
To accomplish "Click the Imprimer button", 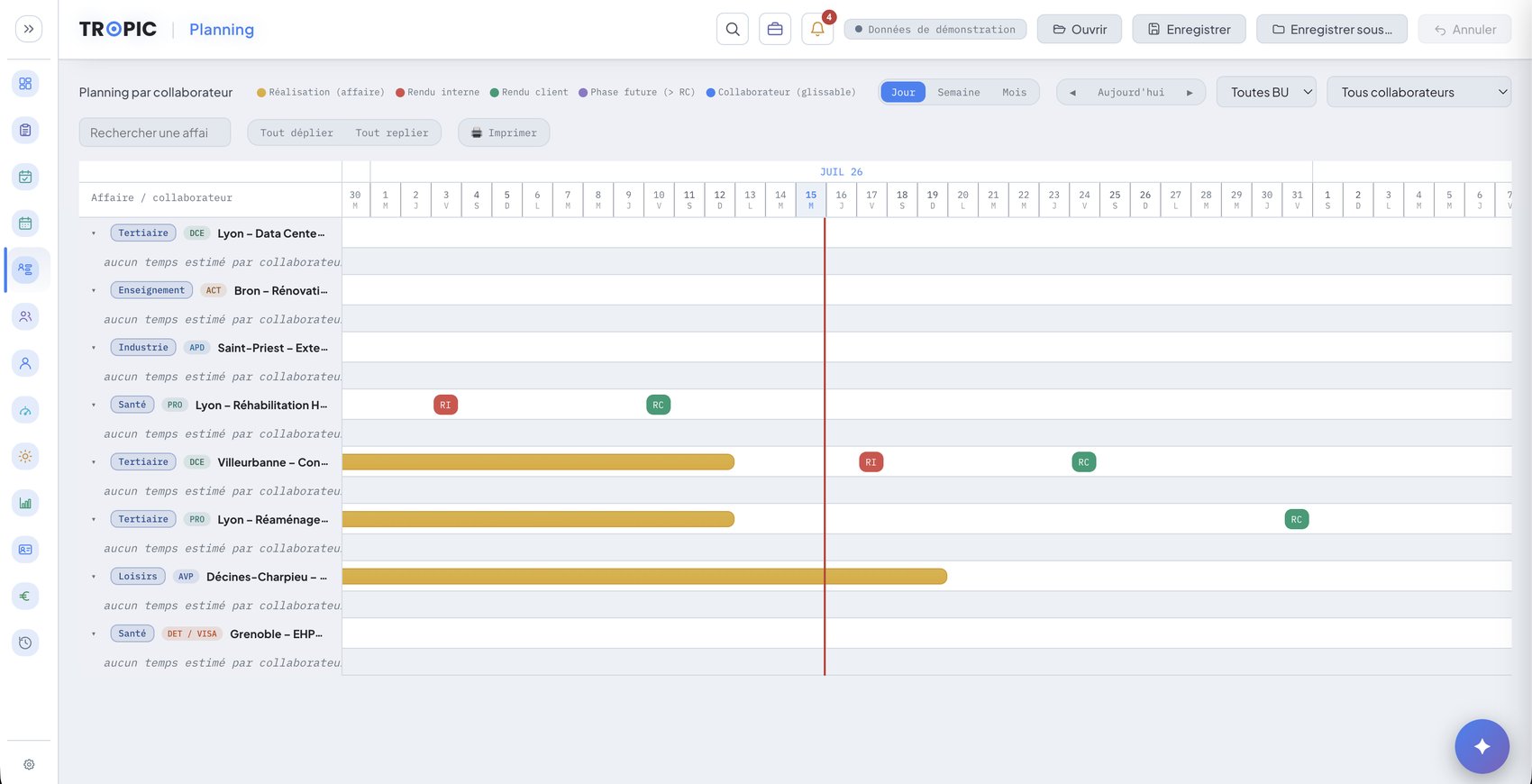I will (504, 132).
